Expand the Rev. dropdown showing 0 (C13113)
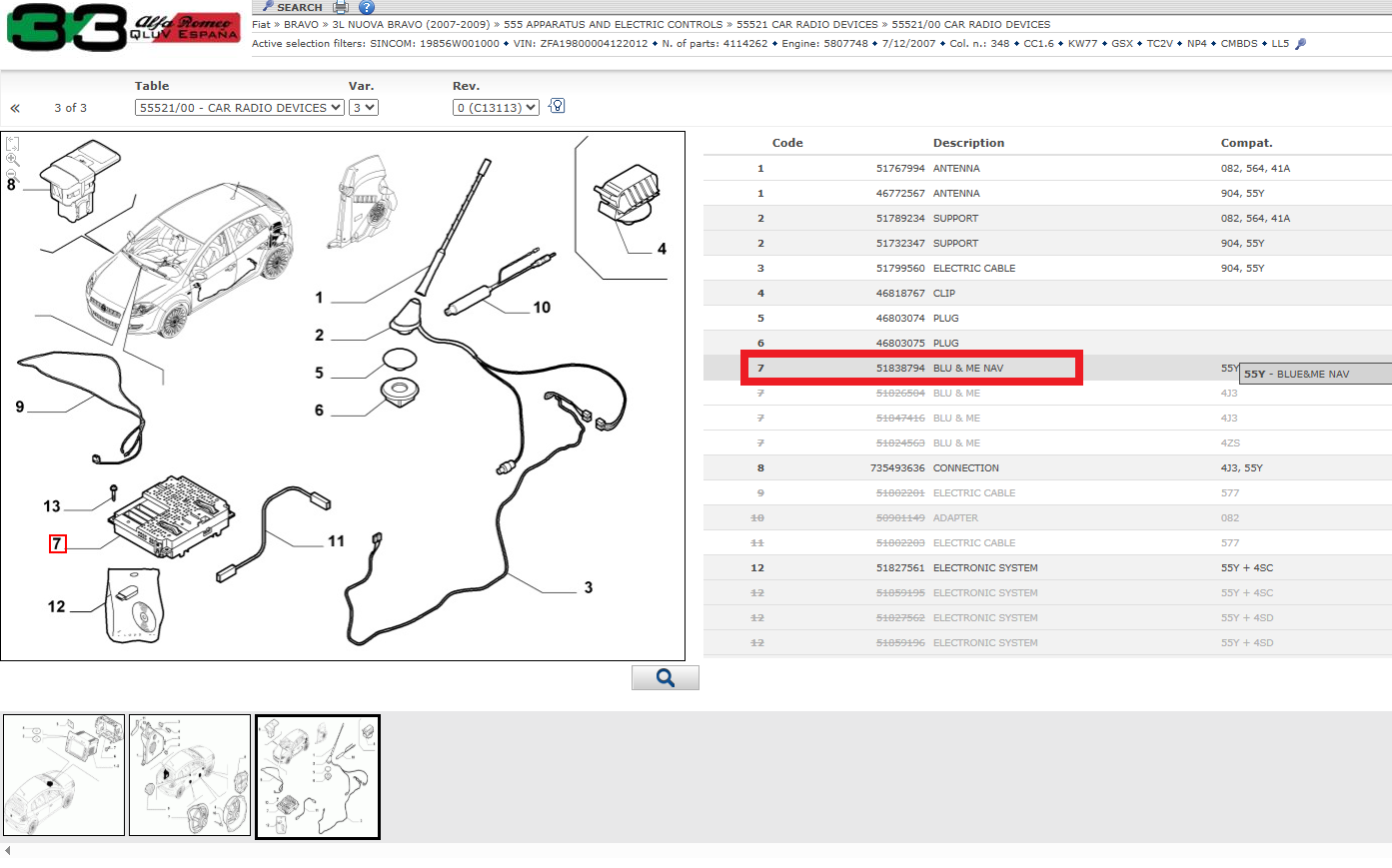This screenshot has height=868, width=1392. click(496, 108)
